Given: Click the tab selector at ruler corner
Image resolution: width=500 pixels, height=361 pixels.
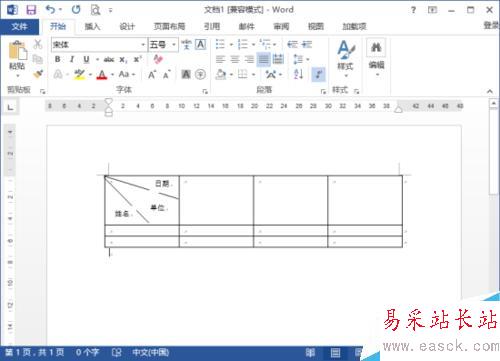Looking at the screenshot, I should point(11,107).
